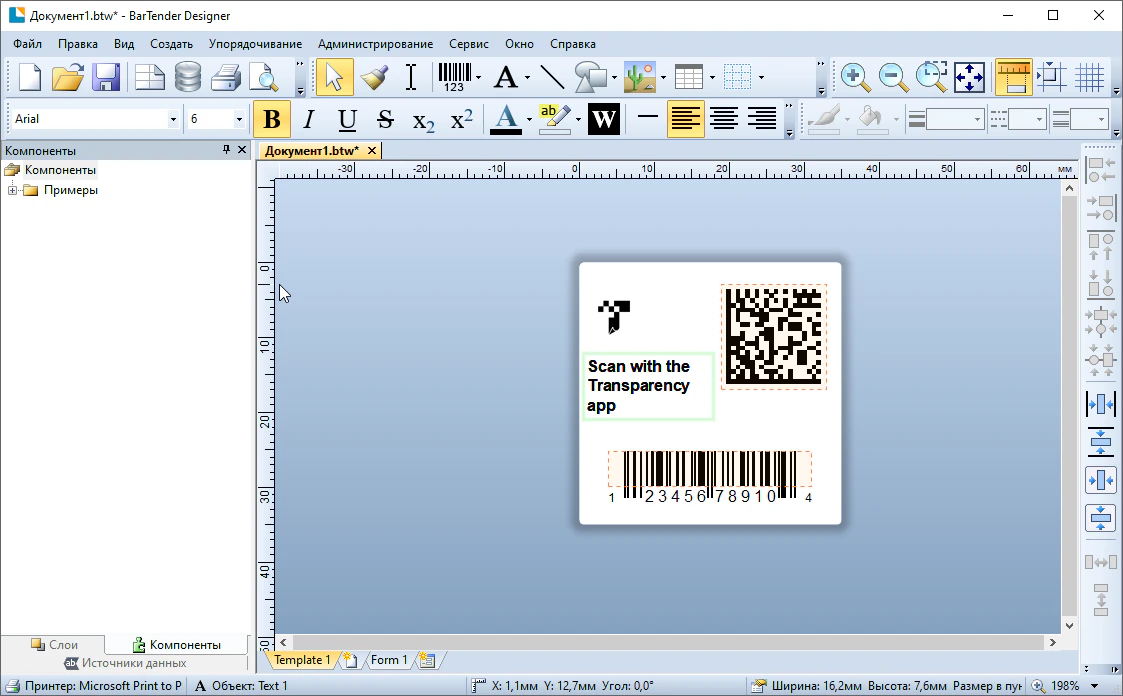This screenshot has width=1123, height=696.
Task: Choose the line drawing tool
Action: tap(552, 77)
